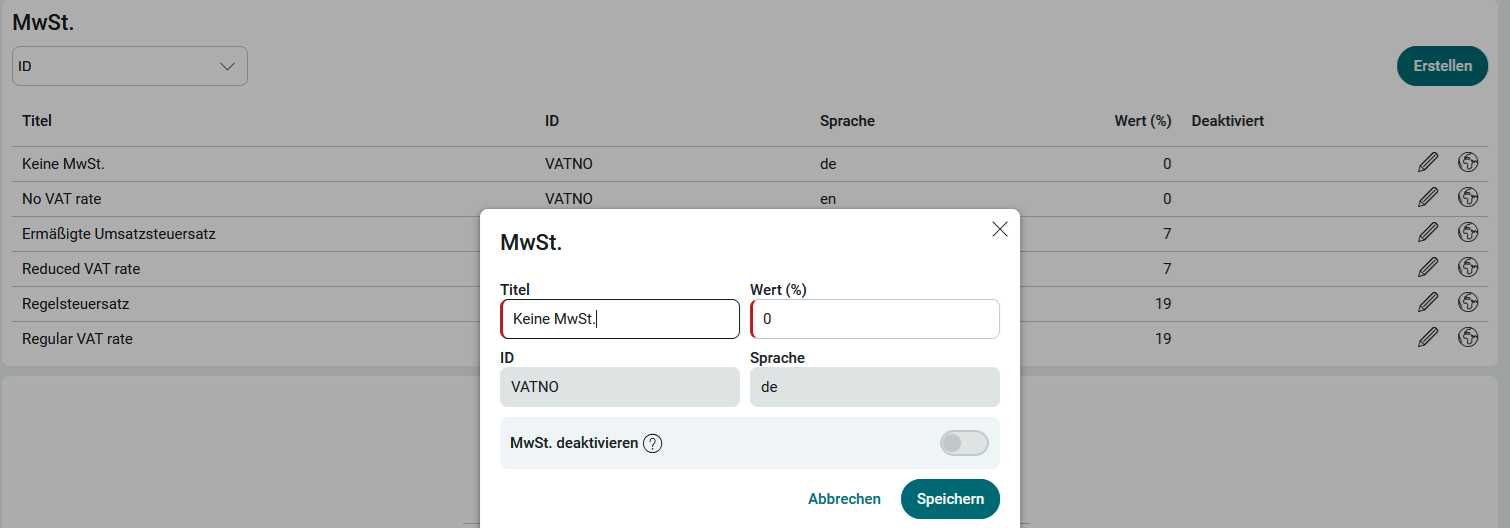This screenshot has width=1510, height=528.
Task: Select the disabled ID field VATNO
Action: [x=620, y=387]
